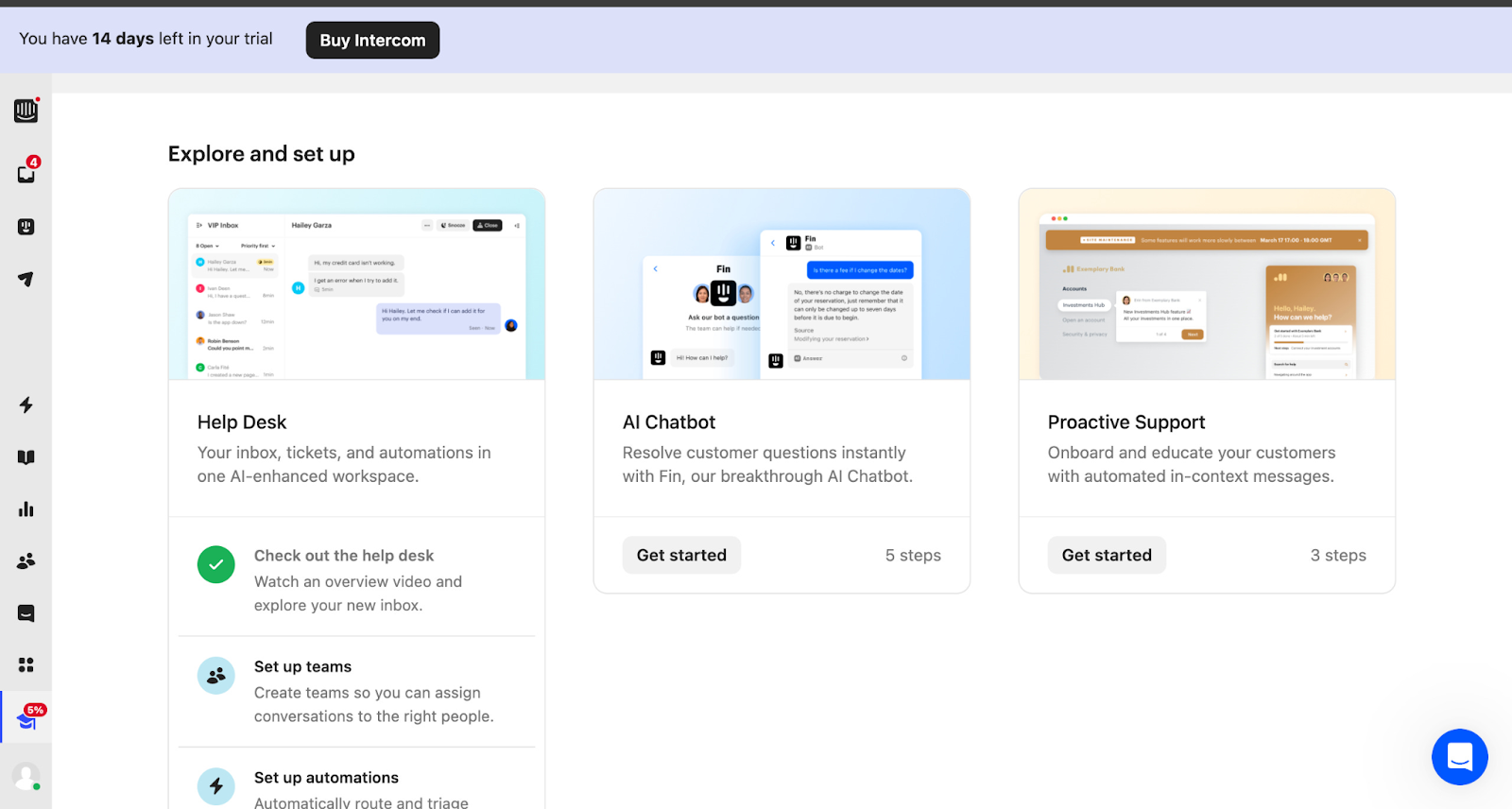Open the Inbox with 4 unread
Viewport: 1512px width, 809px height.
click(x=26, y=174)
